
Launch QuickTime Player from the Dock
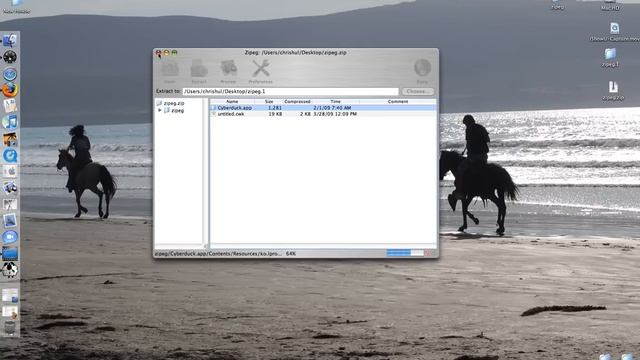10,156
